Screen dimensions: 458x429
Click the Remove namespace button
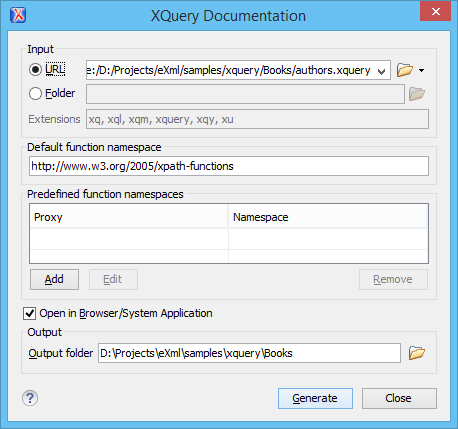click(393, 279)
